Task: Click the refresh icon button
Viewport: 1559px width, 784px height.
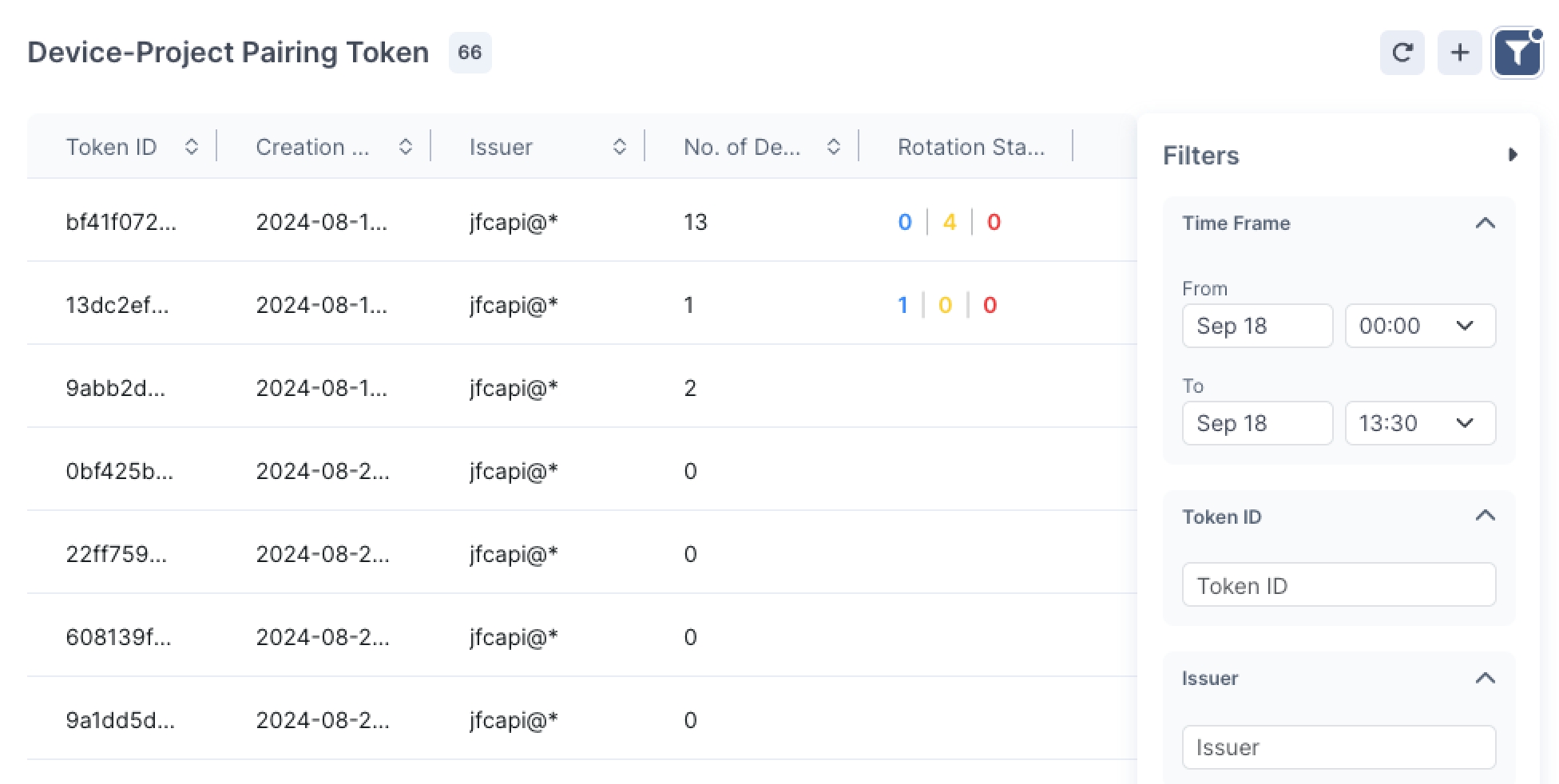Action: (x=1402, y=53)
